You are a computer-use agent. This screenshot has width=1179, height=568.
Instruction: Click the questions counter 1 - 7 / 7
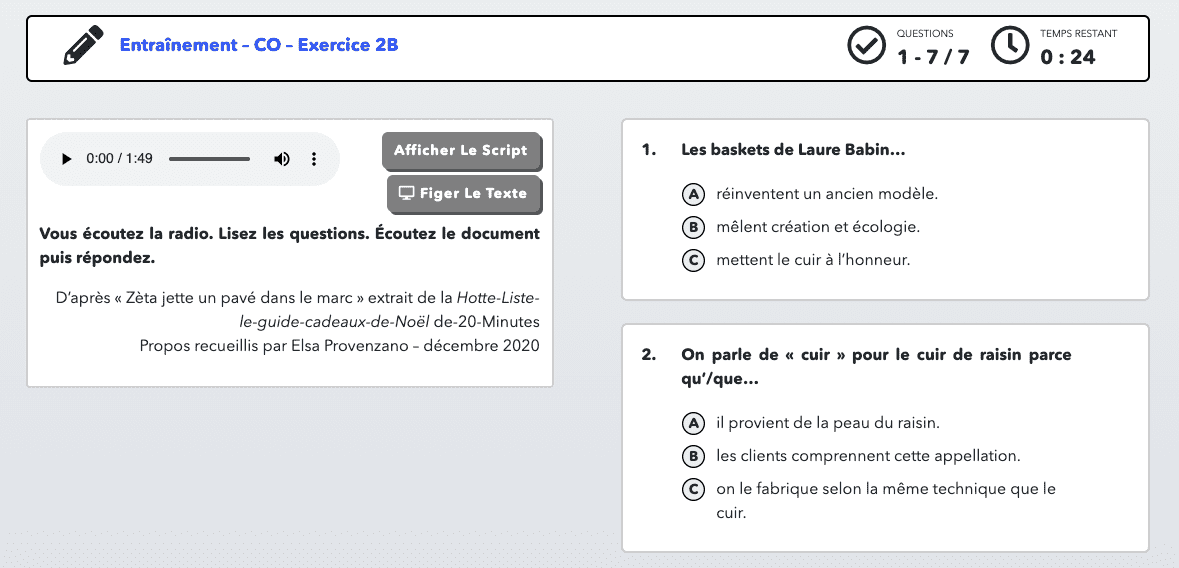933,57
